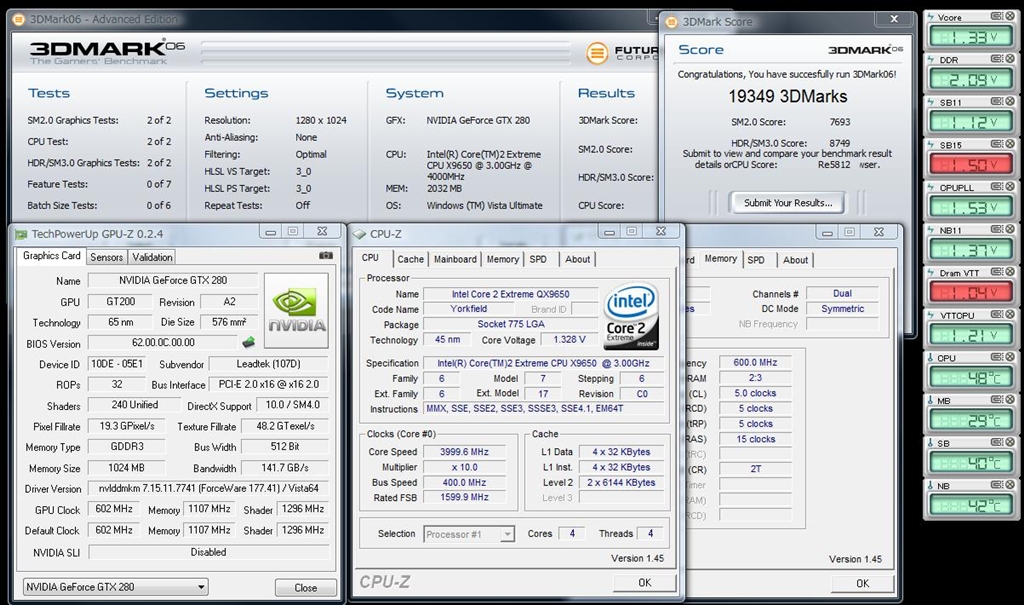The width and height of the screenshot is (1024, 605).
Task: Open the About tab in the front CPU-Z window
Action: pyautogui.click(x=577, y=259)
